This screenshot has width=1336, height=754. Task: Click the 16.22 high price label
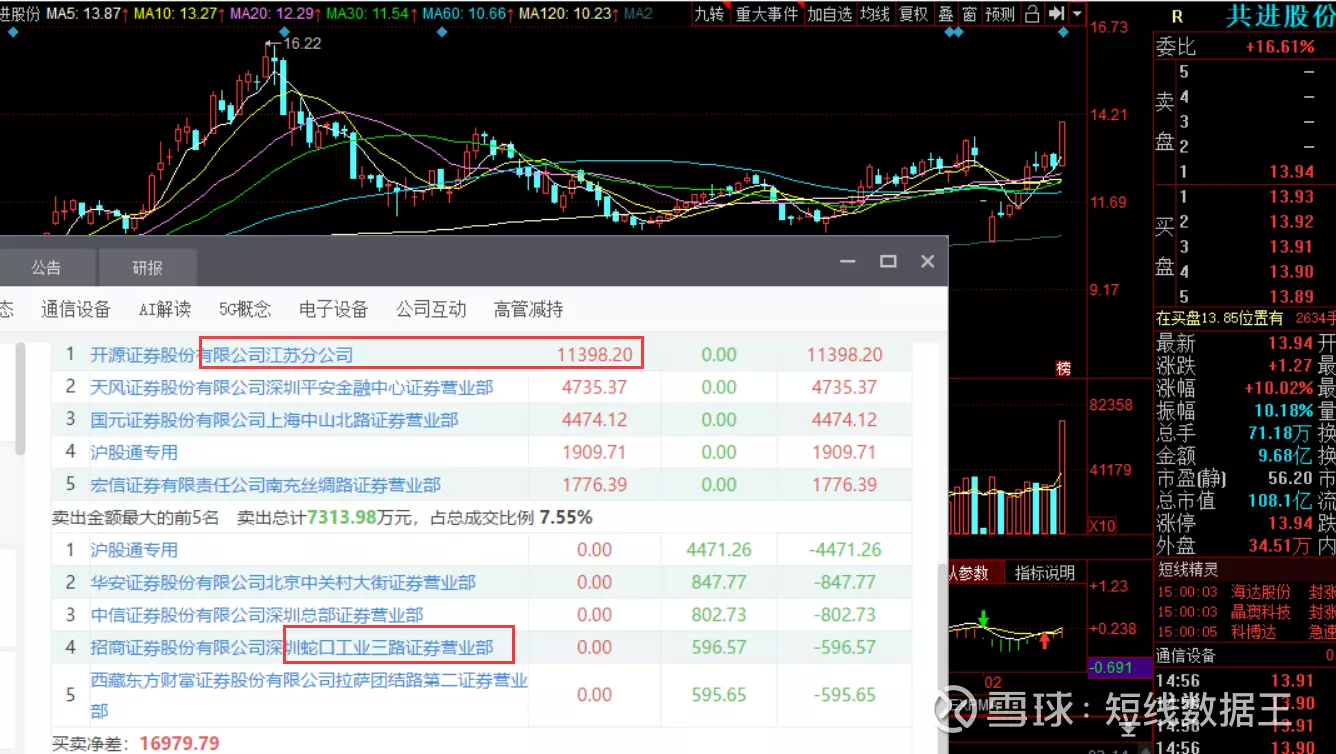302,43
